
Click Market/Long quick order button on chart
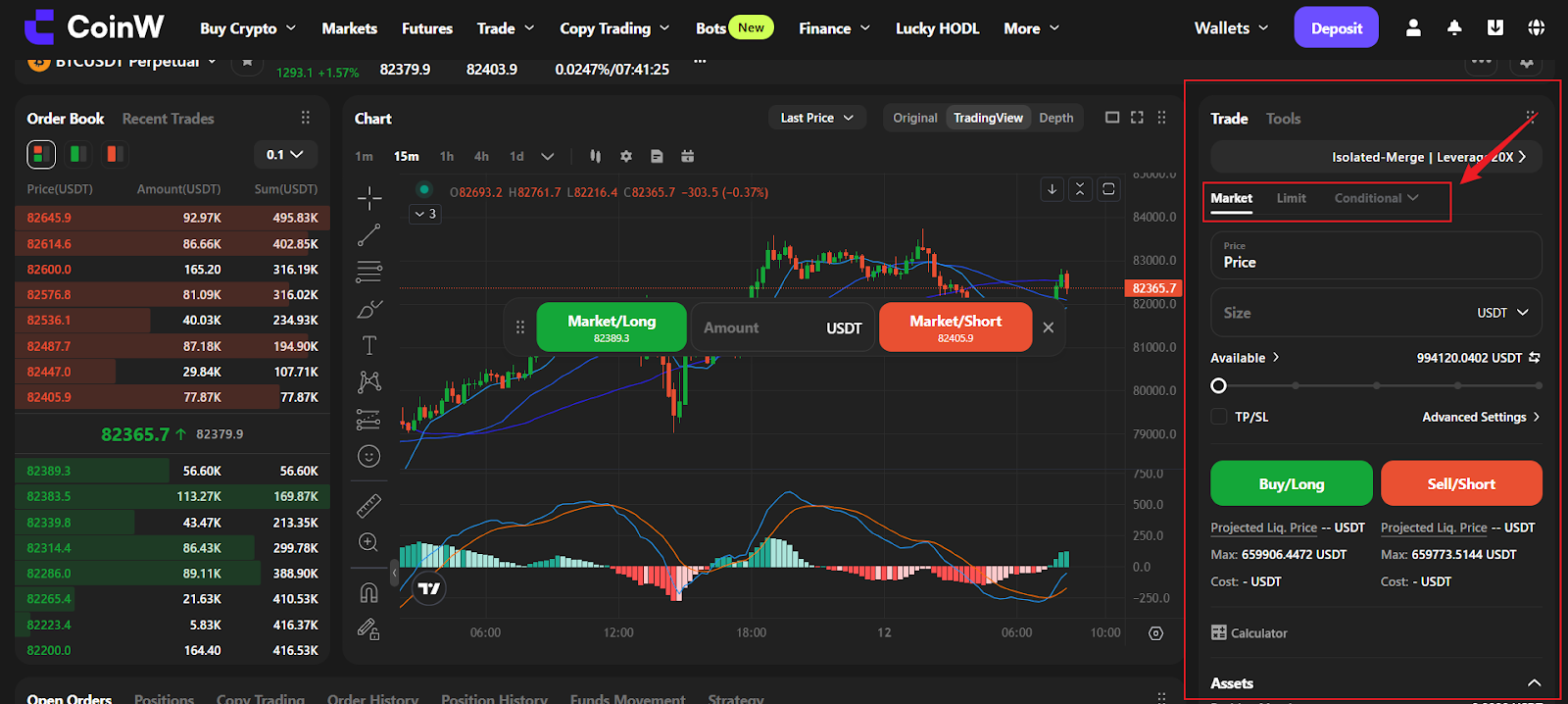tap(612, 327)
